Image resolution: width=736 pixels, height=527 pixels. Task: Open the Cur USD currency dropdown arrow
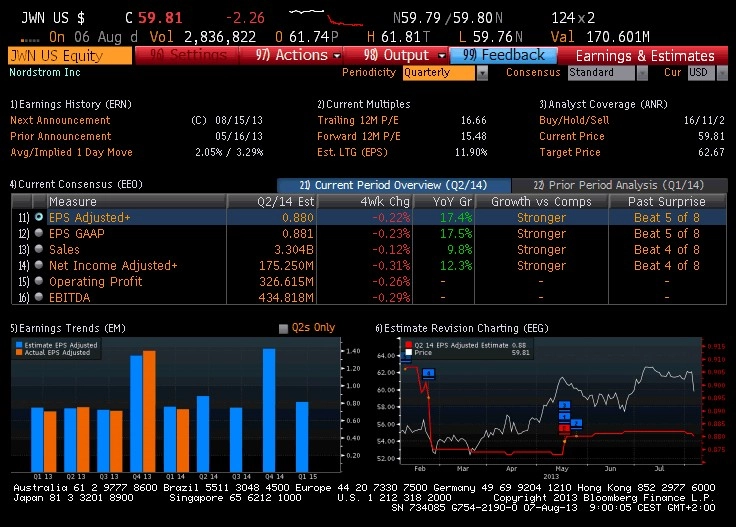point(722,73)
